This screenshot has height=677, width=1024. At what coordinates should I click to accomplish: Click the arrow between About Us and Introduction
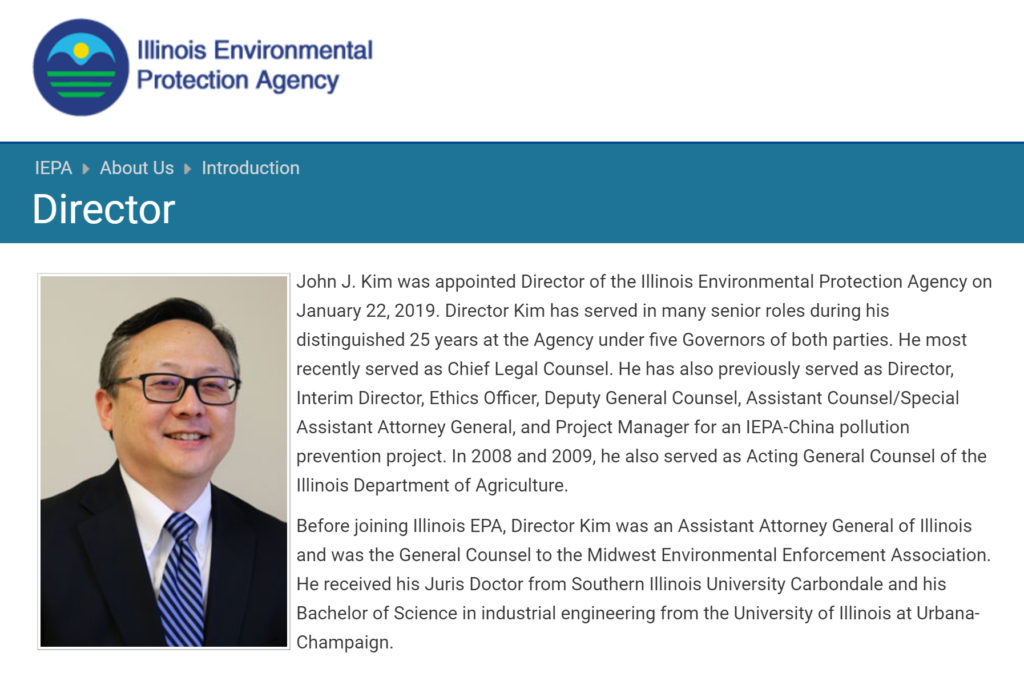(188, 169)
